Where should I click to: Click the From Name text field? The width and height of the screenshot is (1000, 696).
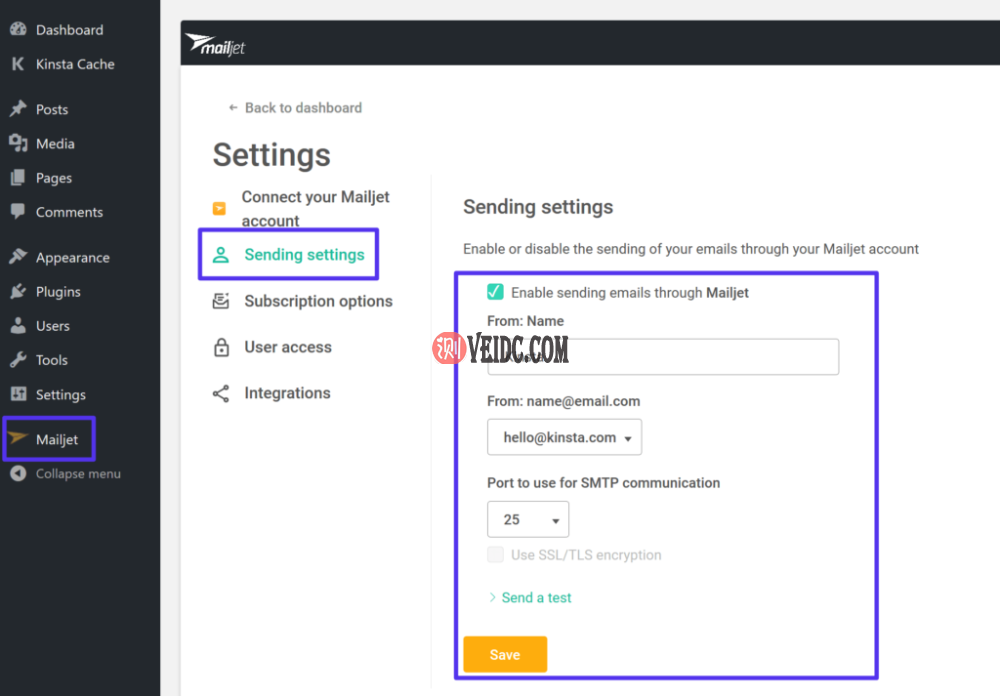click(663, 357)
